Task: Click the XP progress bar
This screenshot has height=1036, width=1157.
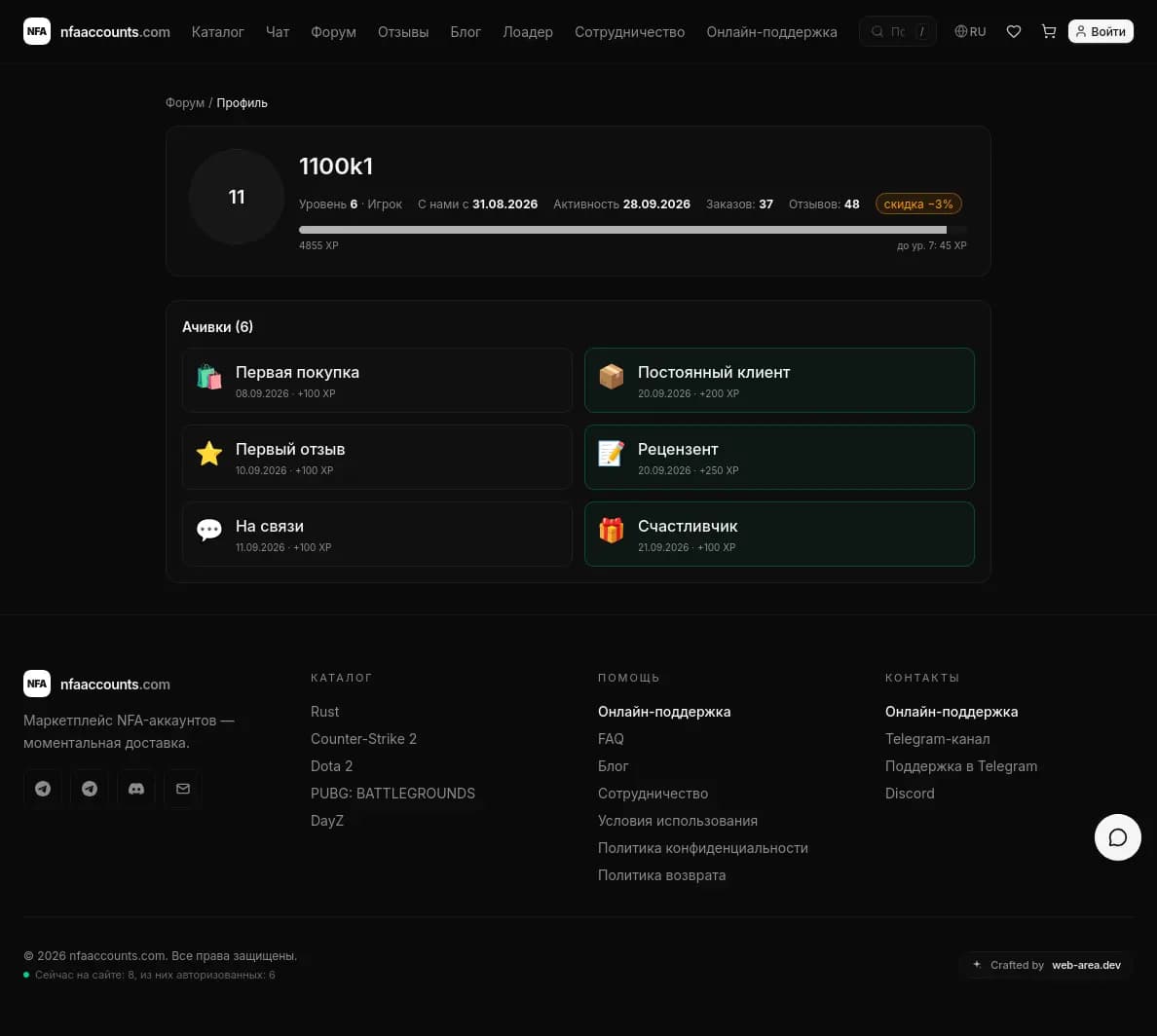Action: tap(632, 230)
